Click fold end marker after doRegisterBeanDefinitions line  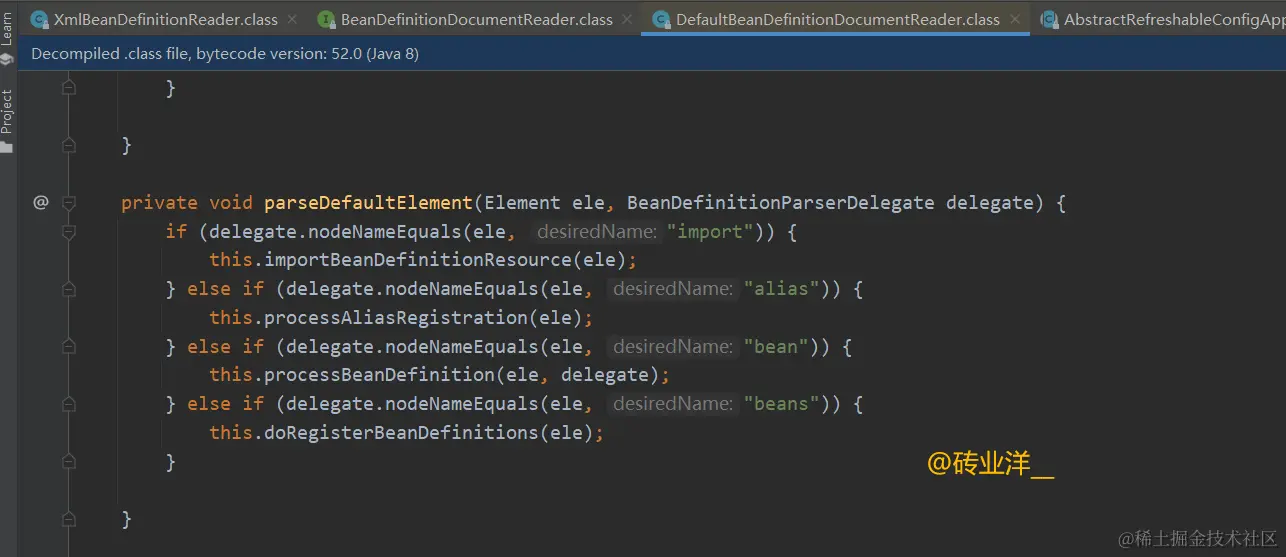pyautogui.click(x=69, y=462)
